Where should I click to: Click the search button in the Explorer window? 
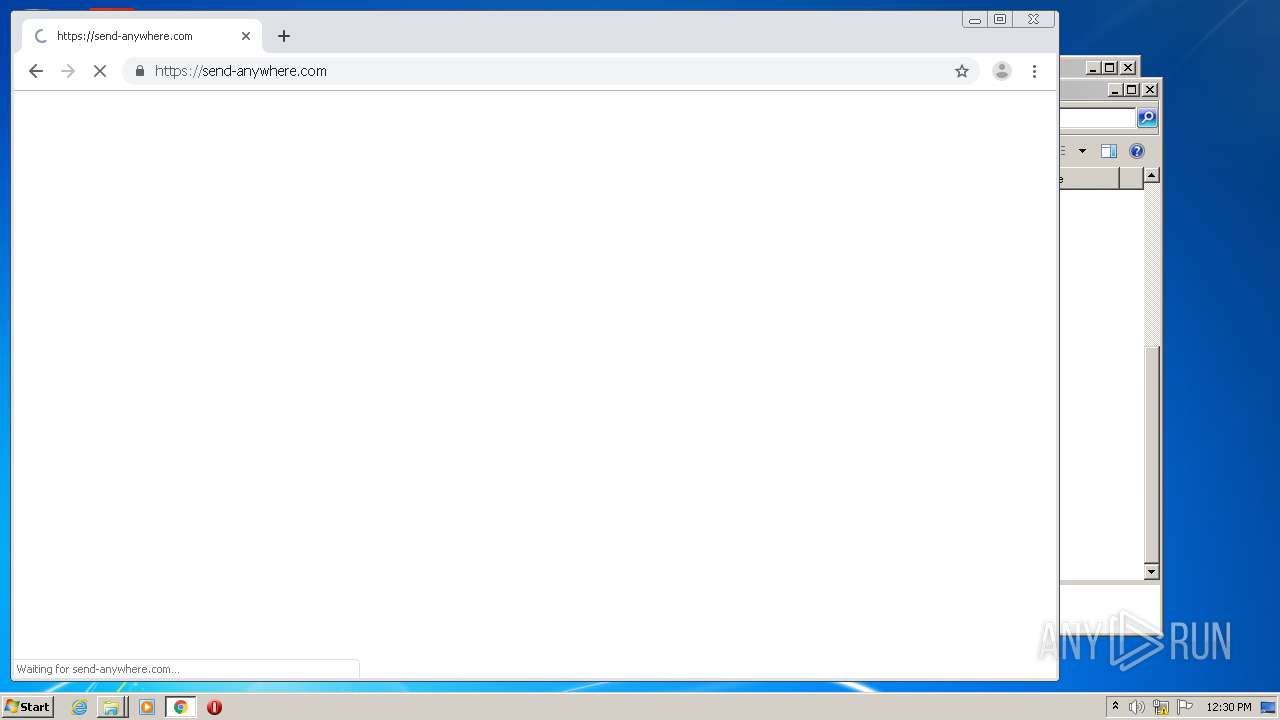(x=1147, y=118)
